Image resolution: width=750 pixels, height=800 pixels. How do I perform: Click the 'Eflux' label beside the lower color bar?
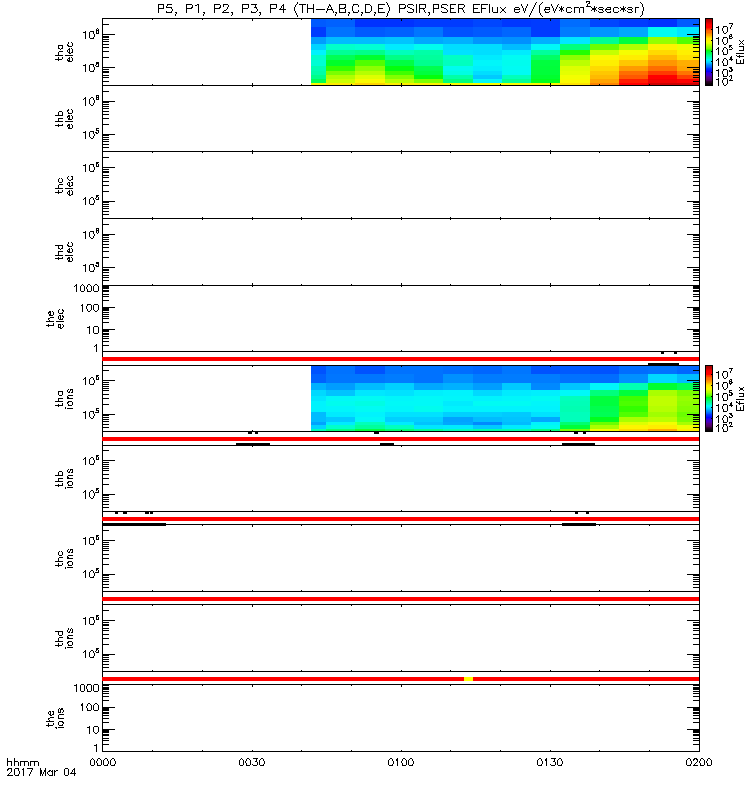click(x=741, y=399)
